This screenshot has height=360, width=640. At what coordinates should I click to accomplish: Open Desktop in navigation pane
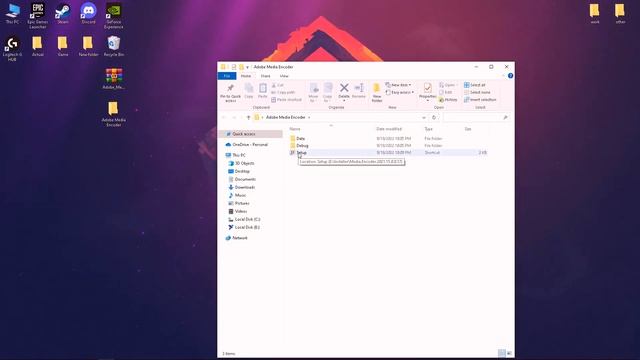click(242, 171)
